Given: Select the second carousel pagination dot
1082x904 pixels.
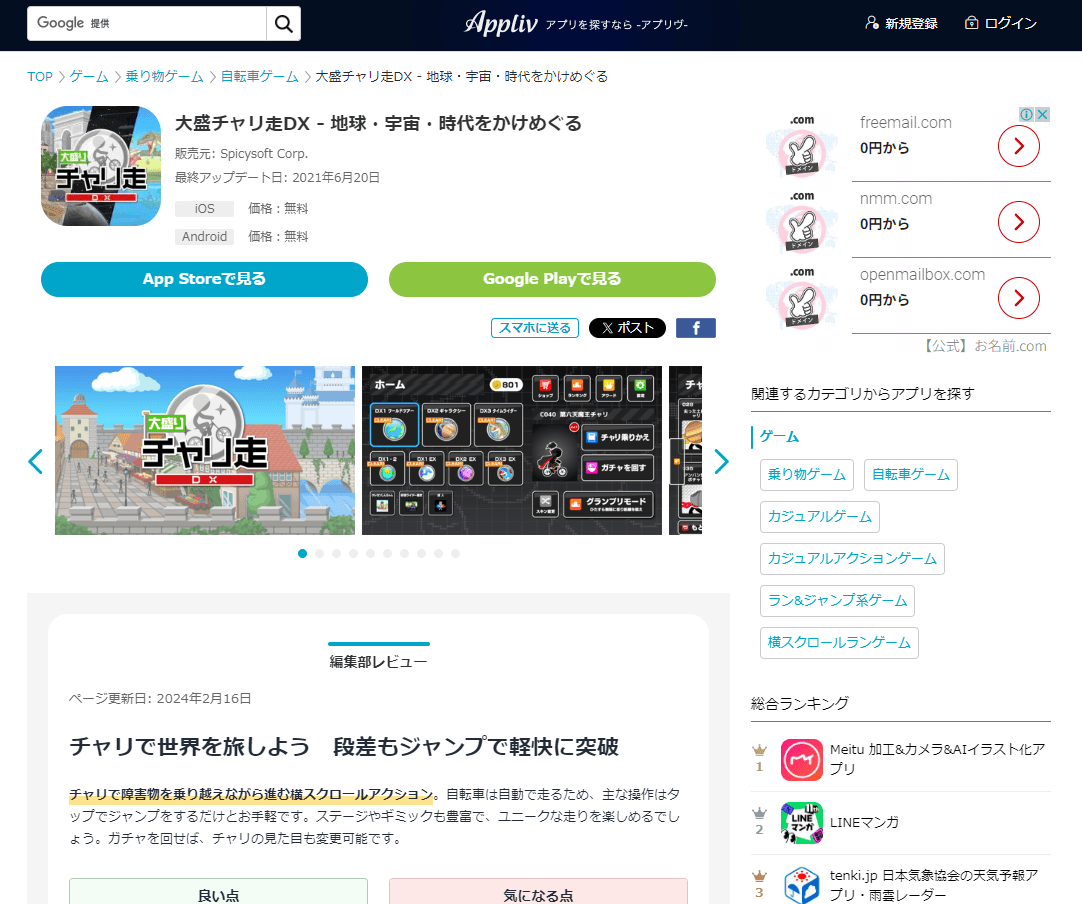Looking at the screenshot, I should 319,553.
